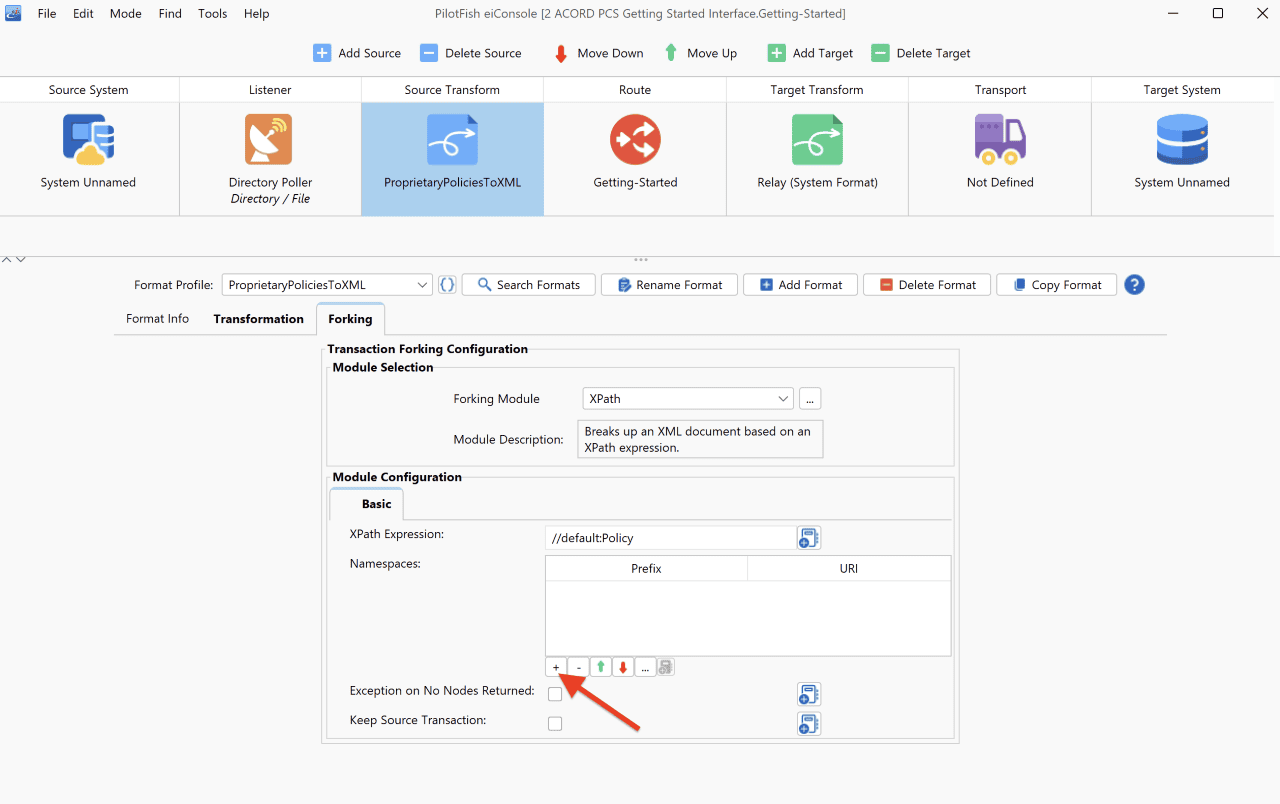The width and height of the screenshot is (1280, 804).
Task: Open the Edit menu
Action: (x=83, y=13)
